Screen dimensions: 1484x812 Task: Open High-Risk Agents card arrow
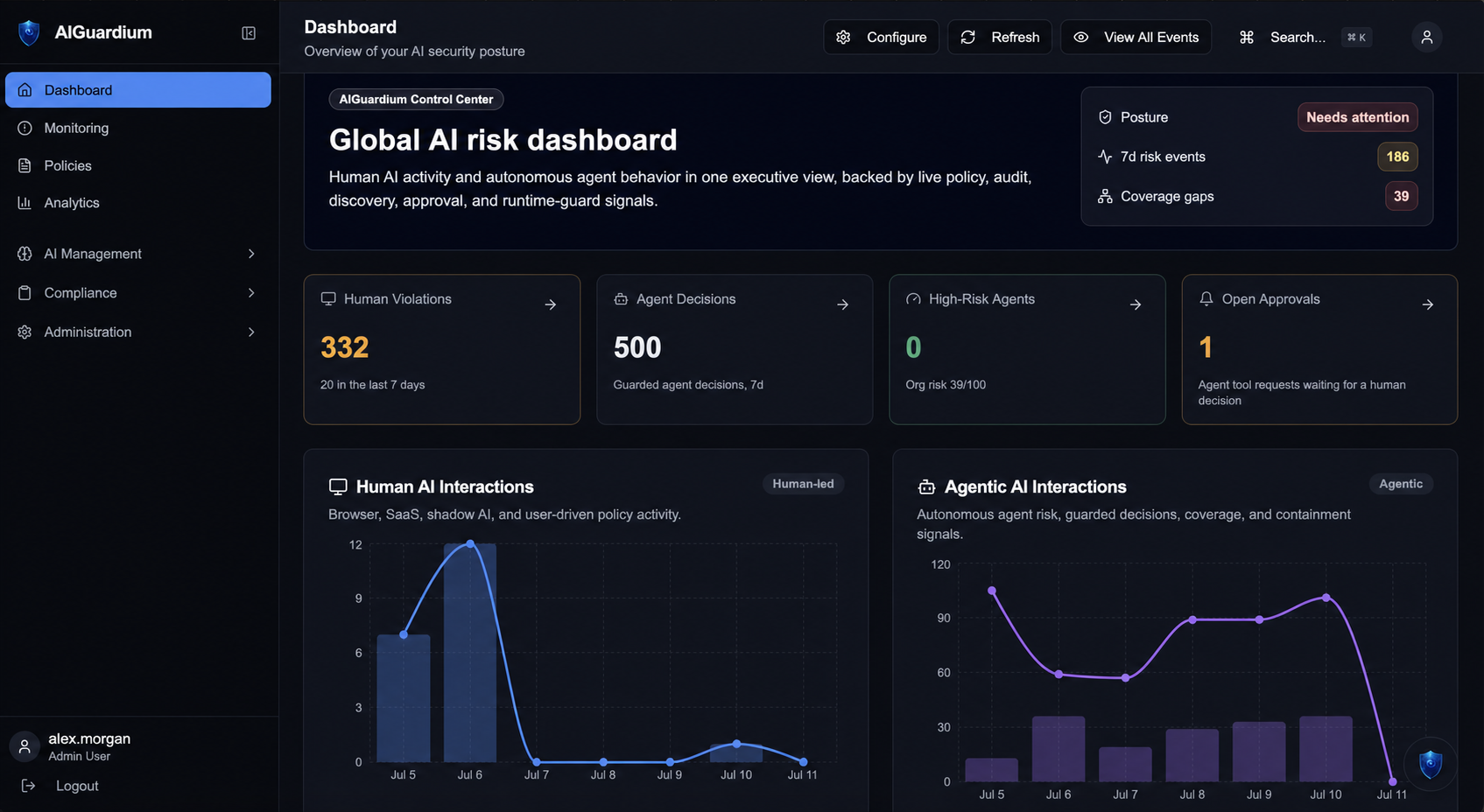[1136, 304]
